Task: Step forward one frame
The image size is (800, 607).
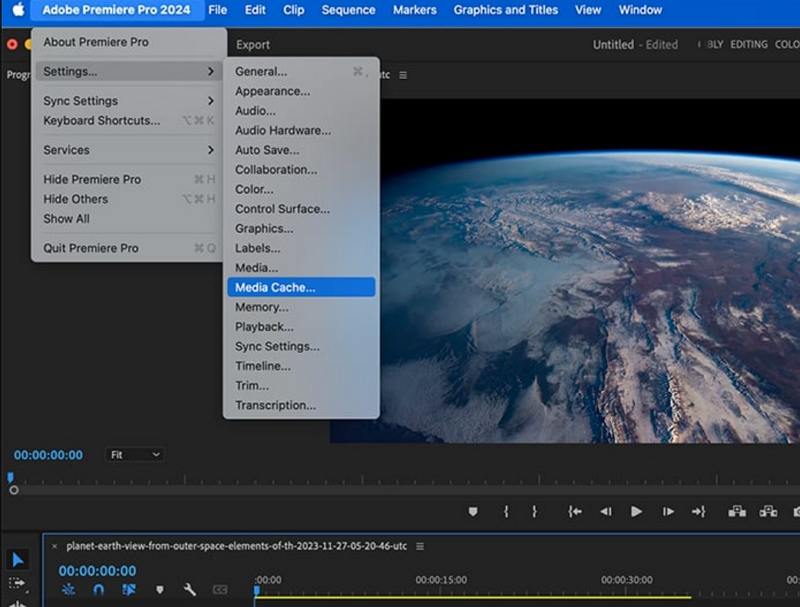Action: click(668, 511)
